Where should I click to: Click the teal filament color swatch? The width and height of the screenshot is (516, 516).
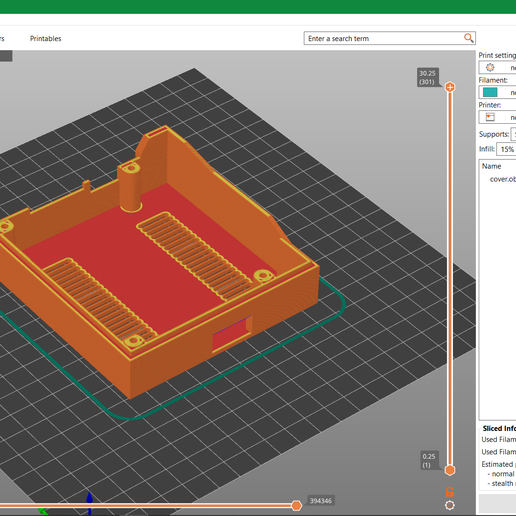pyautogui.click(x=490, y=92)
